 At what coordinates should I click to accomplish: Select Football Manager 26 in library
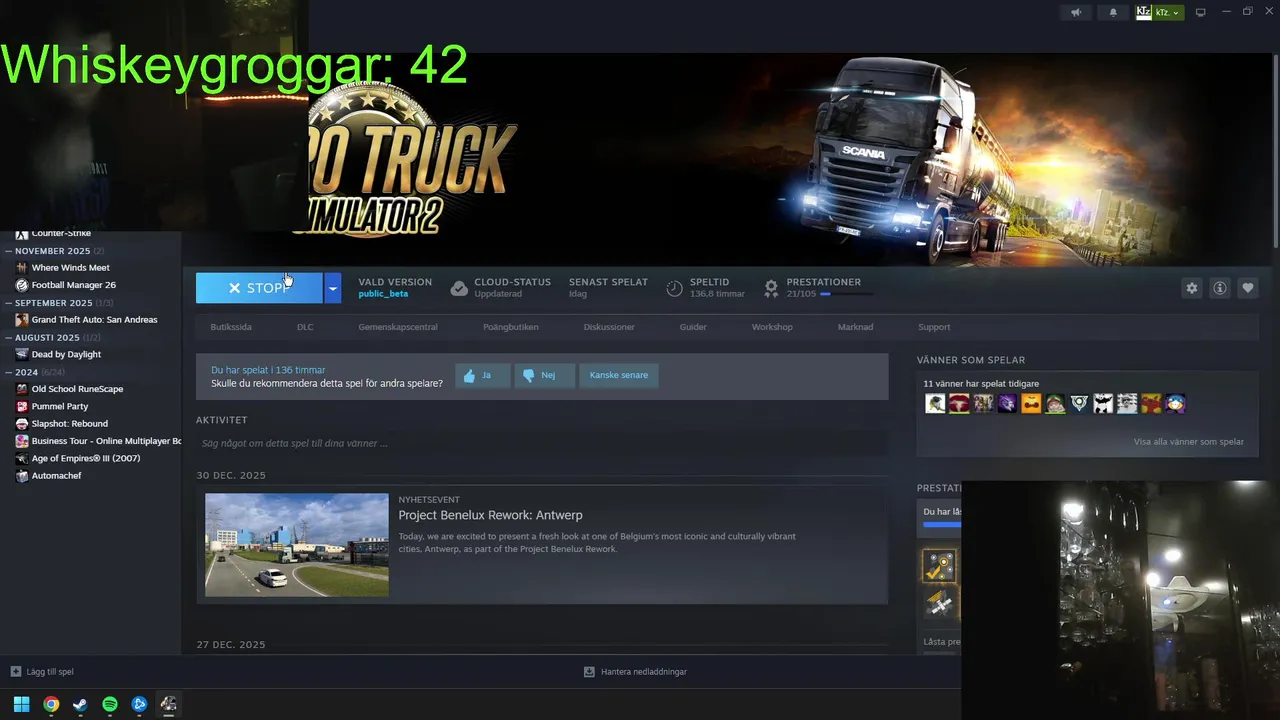pyautogui.click(x=73, y=285)
